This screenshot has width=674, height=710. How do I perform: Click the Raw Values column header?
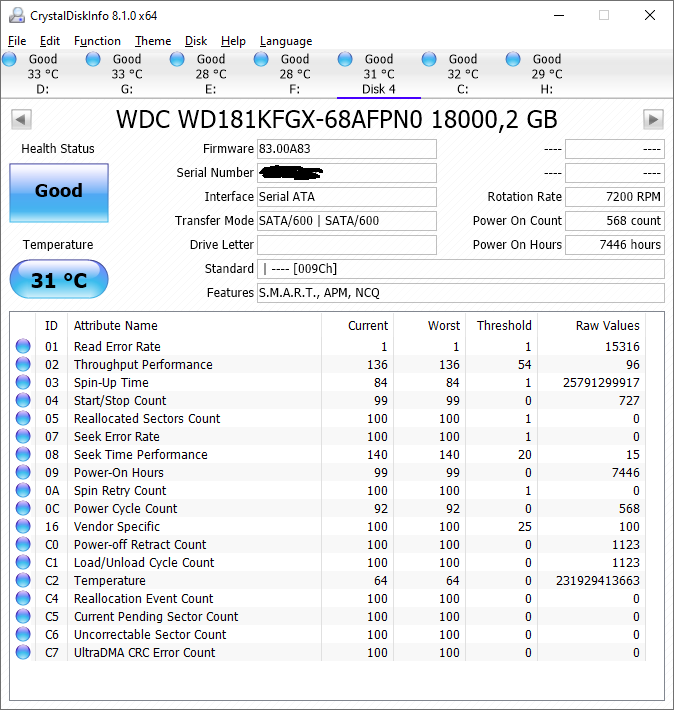592,326
